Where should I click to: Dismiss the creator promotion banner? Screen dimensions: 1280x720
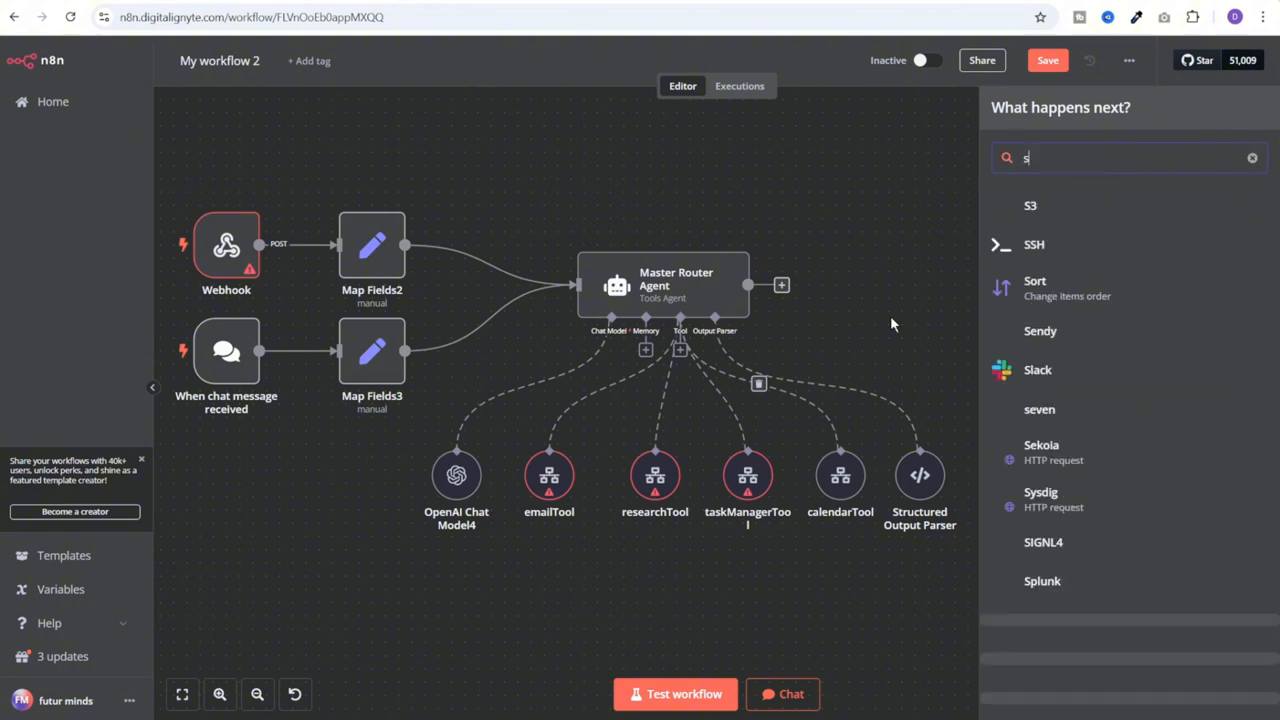coord(141,459)
